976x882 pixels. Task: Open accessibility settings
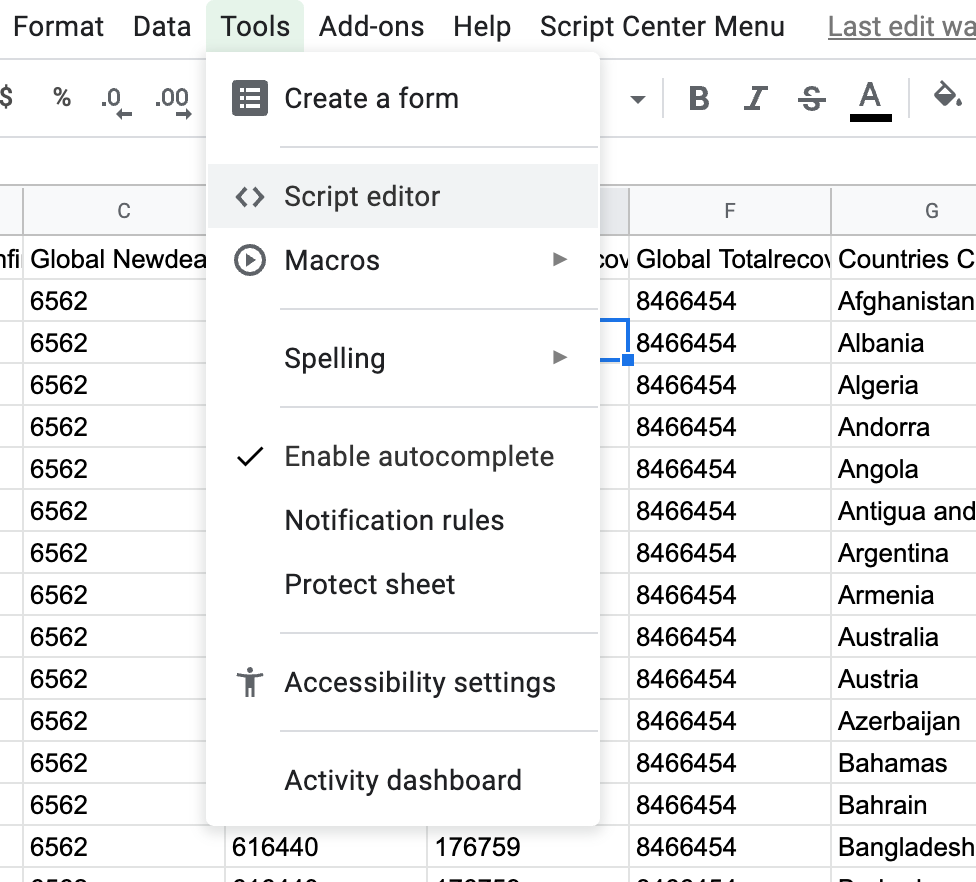[420, 682]
